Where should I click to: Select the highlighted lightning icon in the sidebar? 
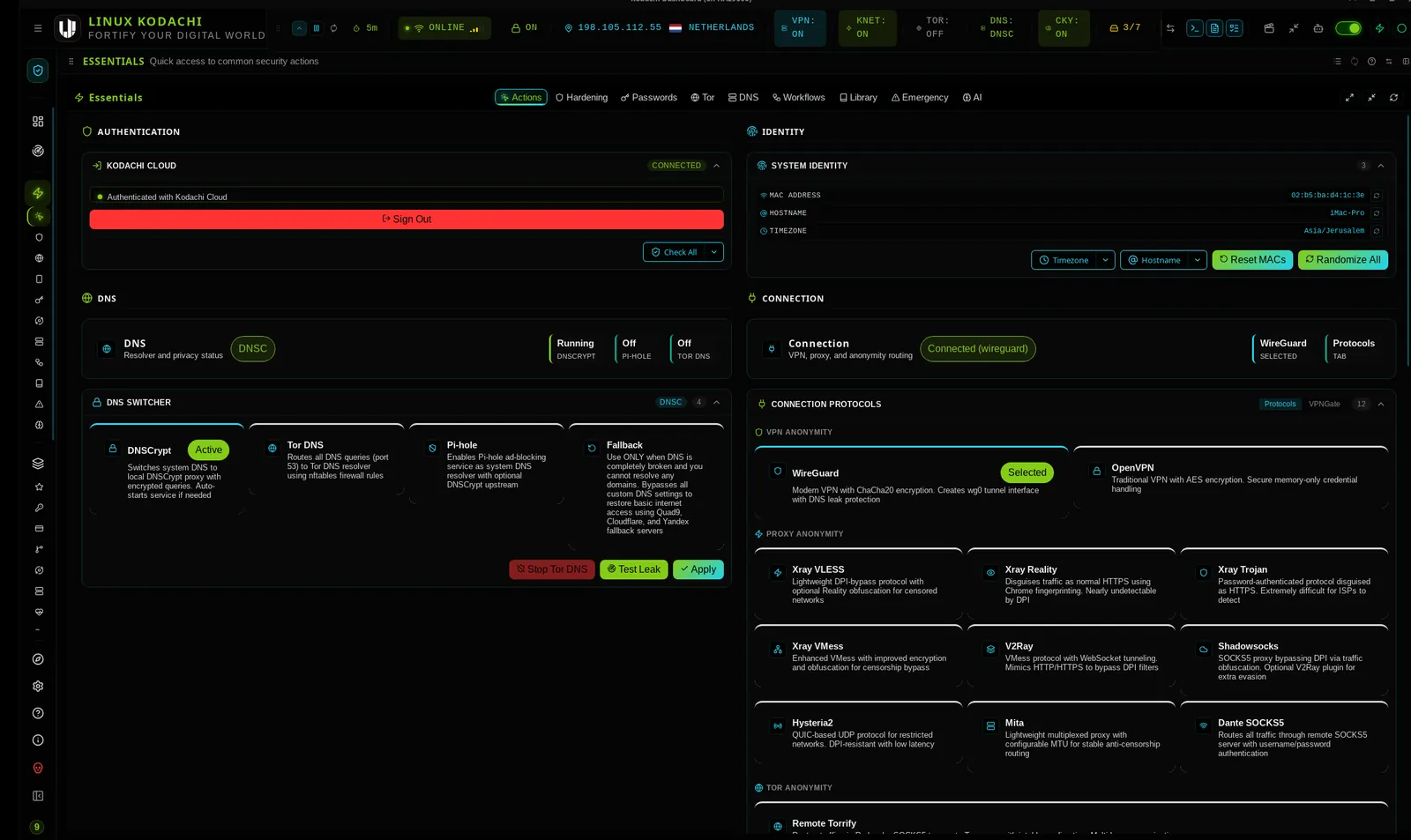(x=38, y=193)
